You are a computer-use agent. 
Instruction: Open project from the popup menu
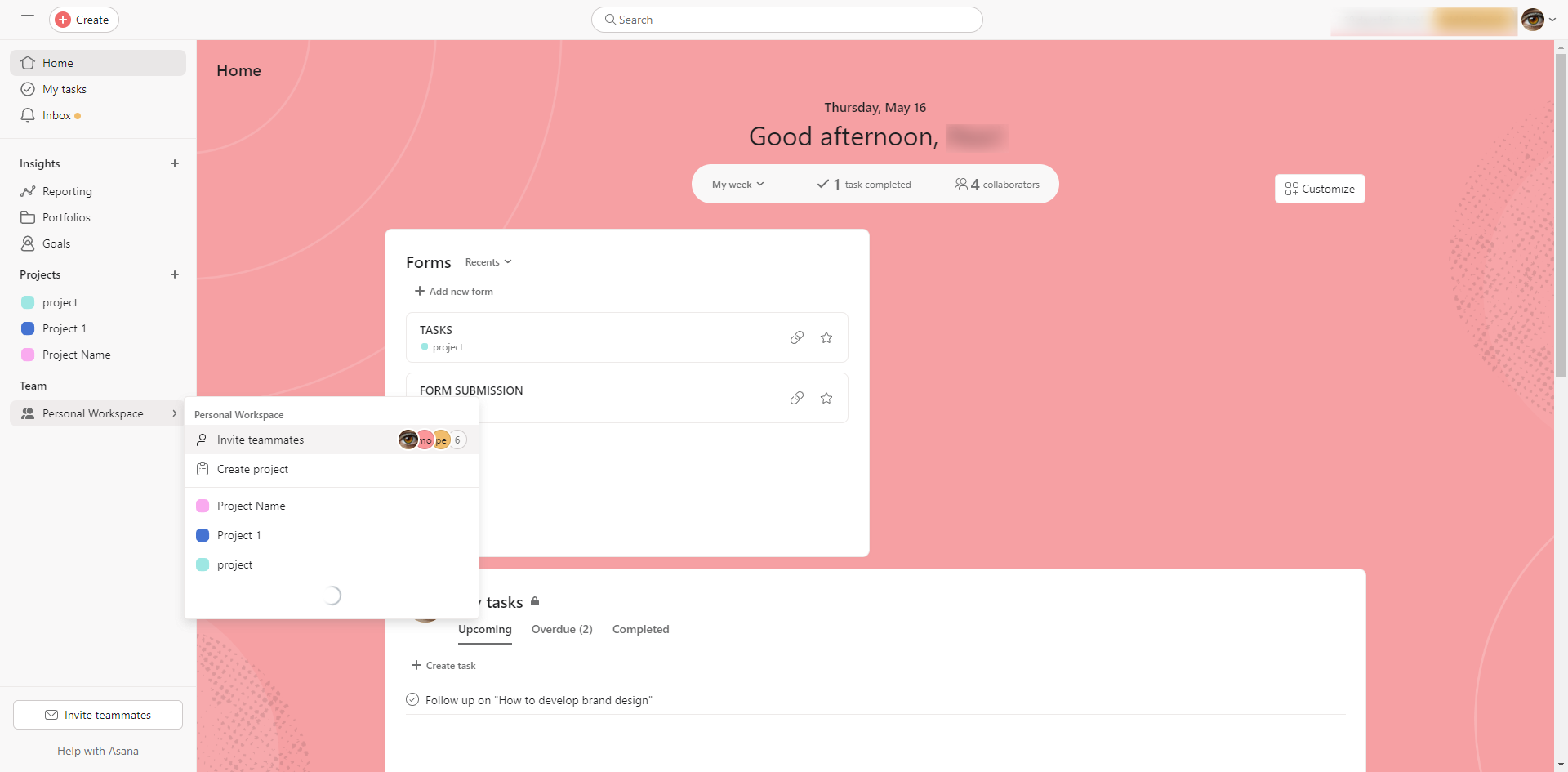332,564
